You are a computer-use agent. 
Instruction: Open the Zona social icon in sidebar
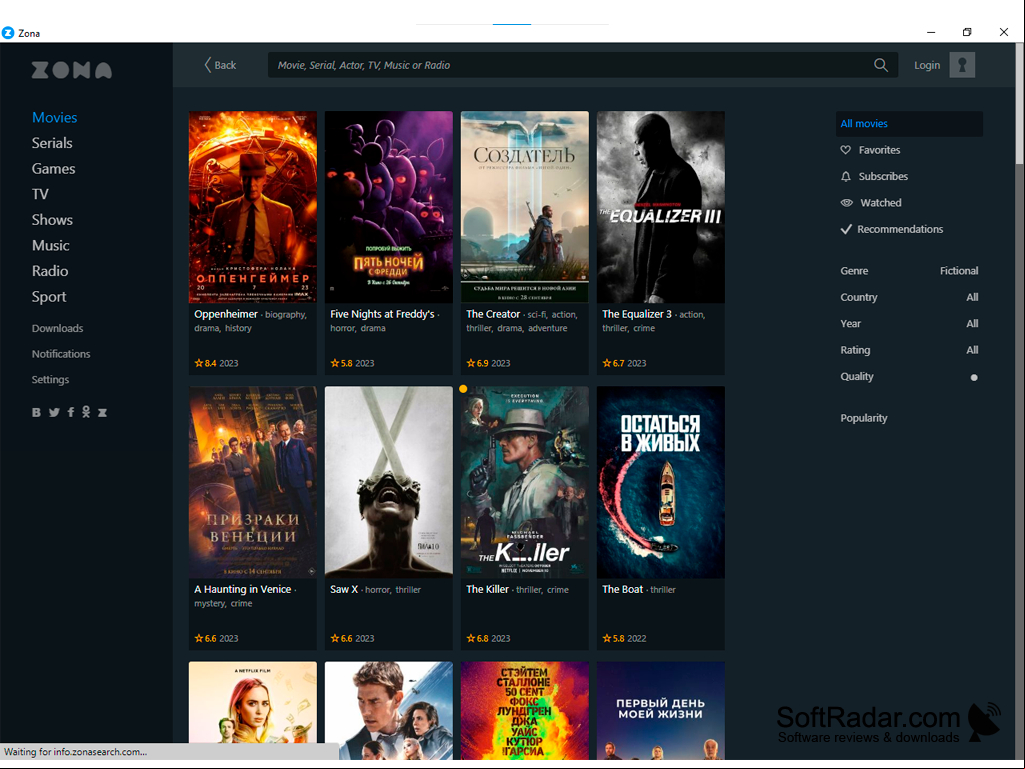103,413
